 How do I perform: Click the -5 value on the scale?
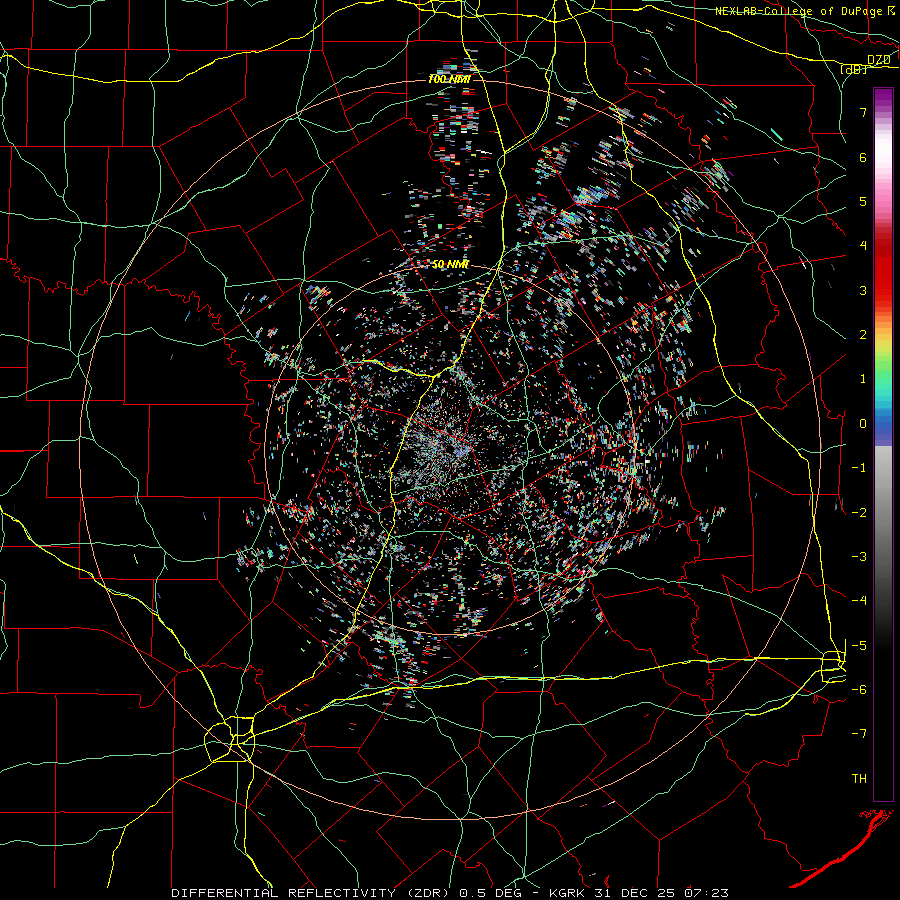coord(859,646)
